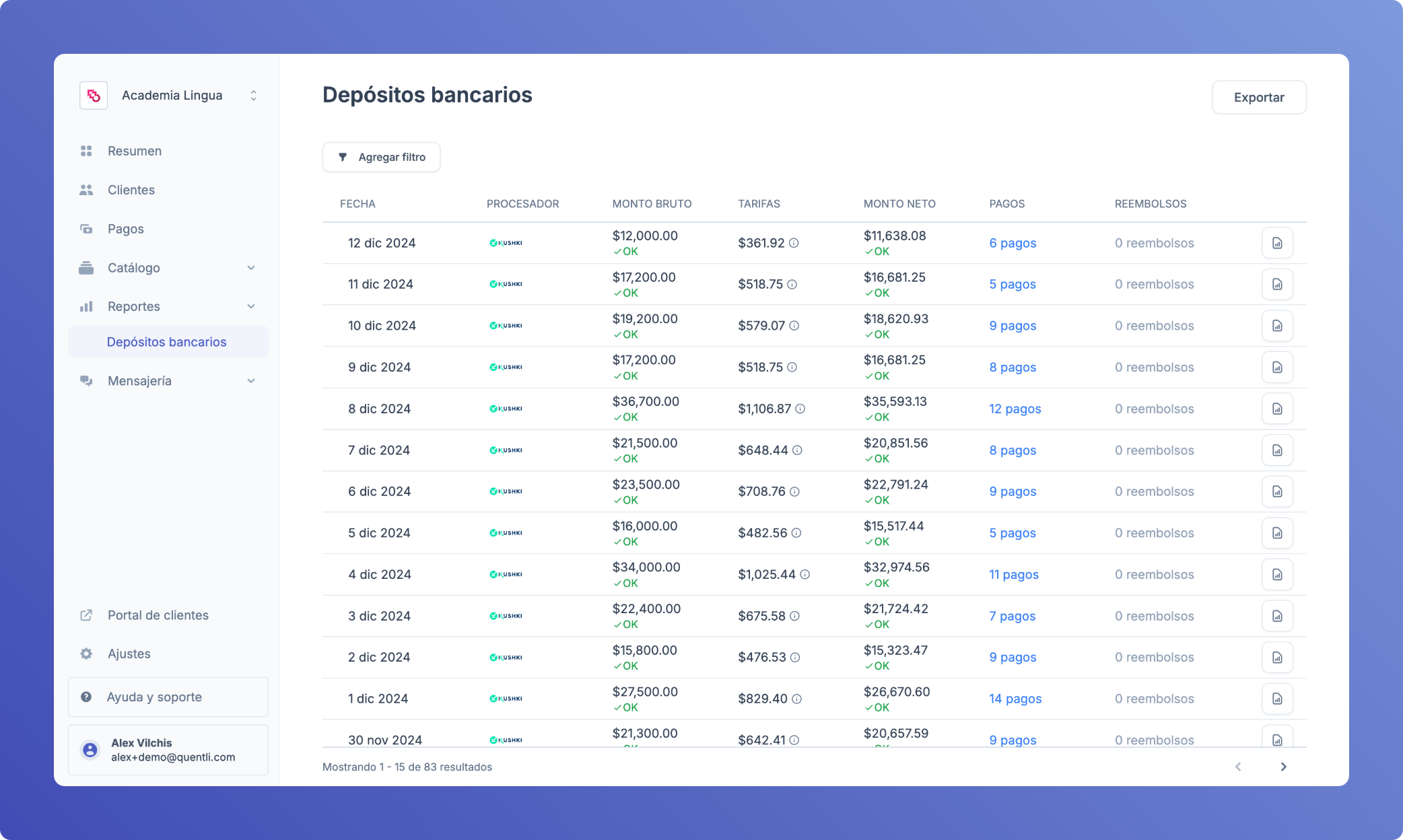This screenshot has width=1403, height=840.
Task: Click info icon beside $829.40 tarifa
Action: [796, 699]
